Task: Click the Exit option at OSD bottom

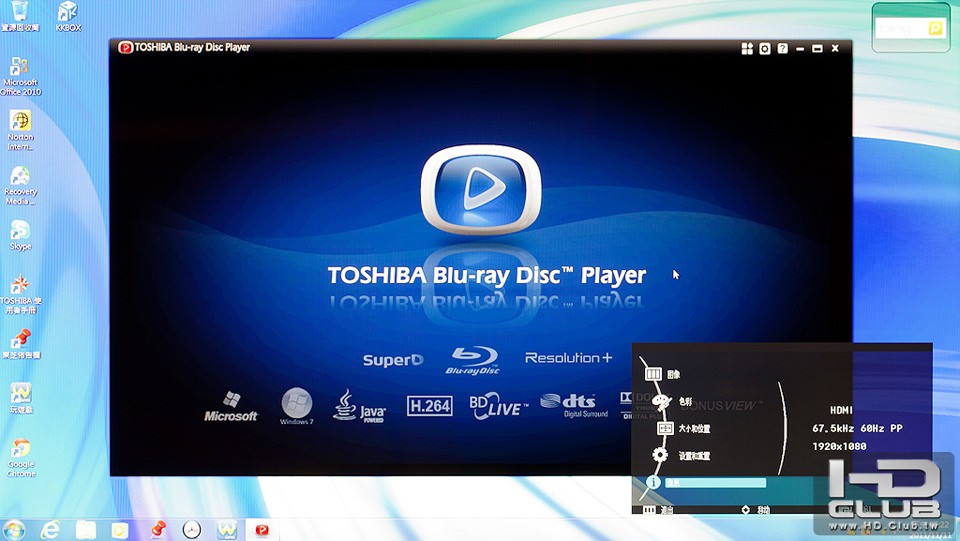Action: pos(659,509)
